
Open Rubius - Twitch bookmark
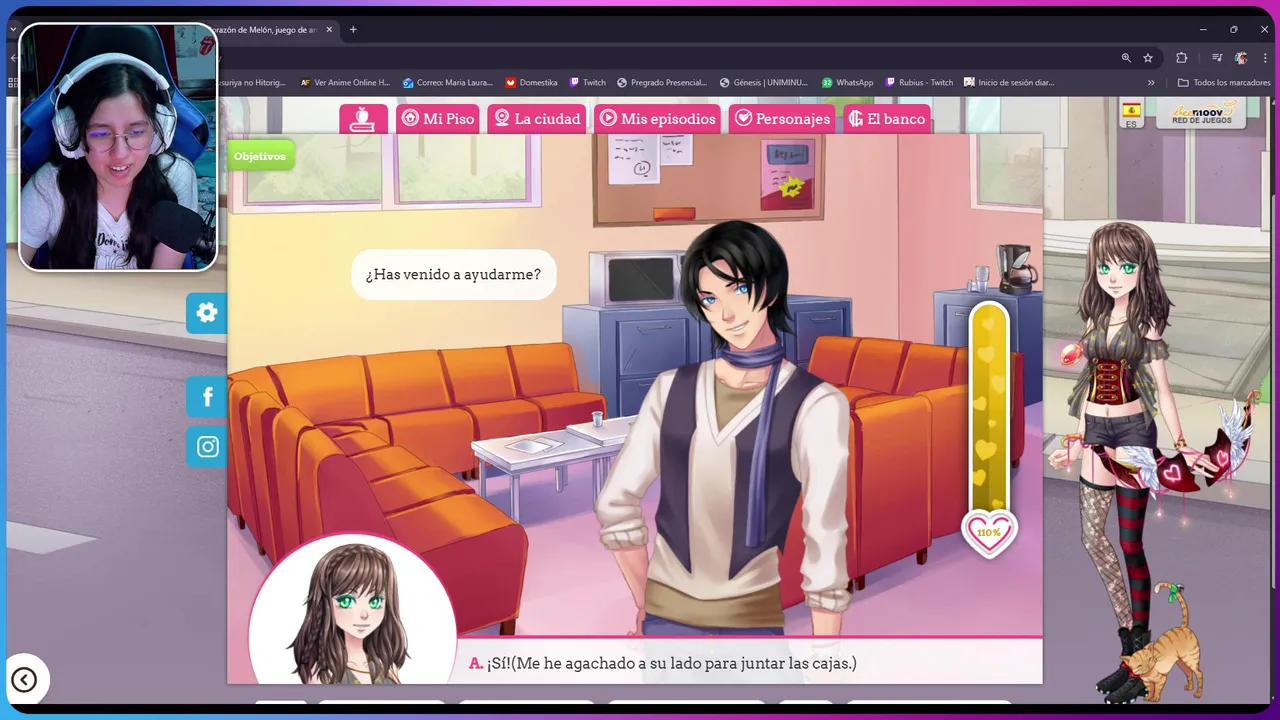919,83
